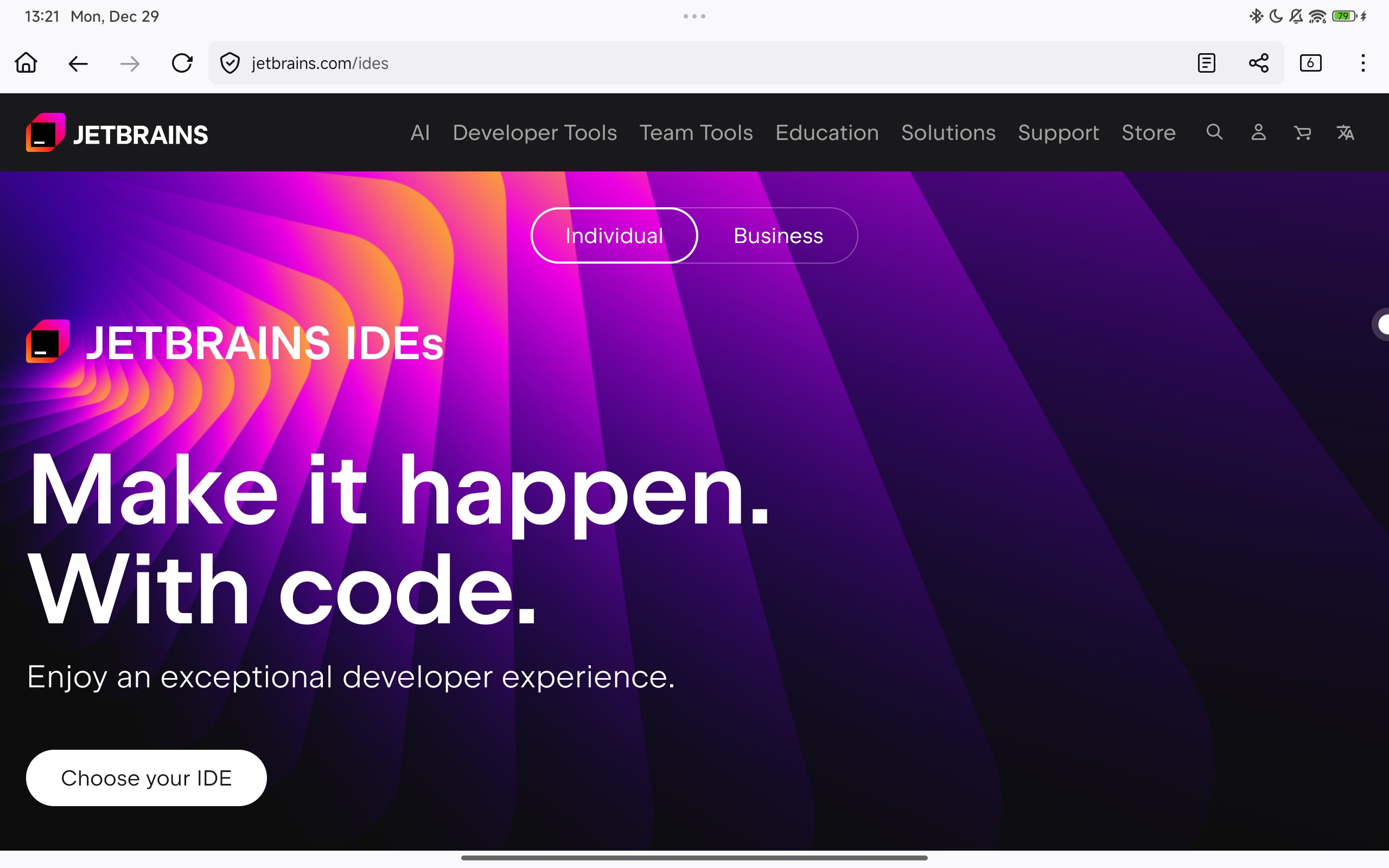Reload the current page
Viewport: 1389px width, 868px height.
(x=182, y=62)
